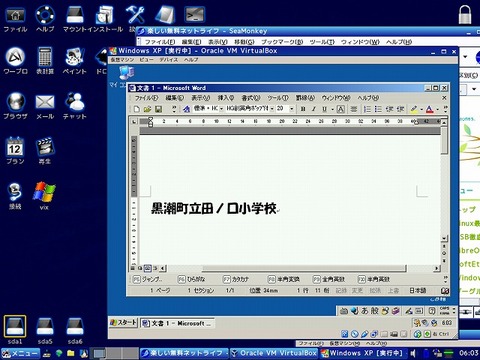This screenshot has width=480, height=360.
Task: Open the 罫線 menu in Word
Action: point(305,98)
